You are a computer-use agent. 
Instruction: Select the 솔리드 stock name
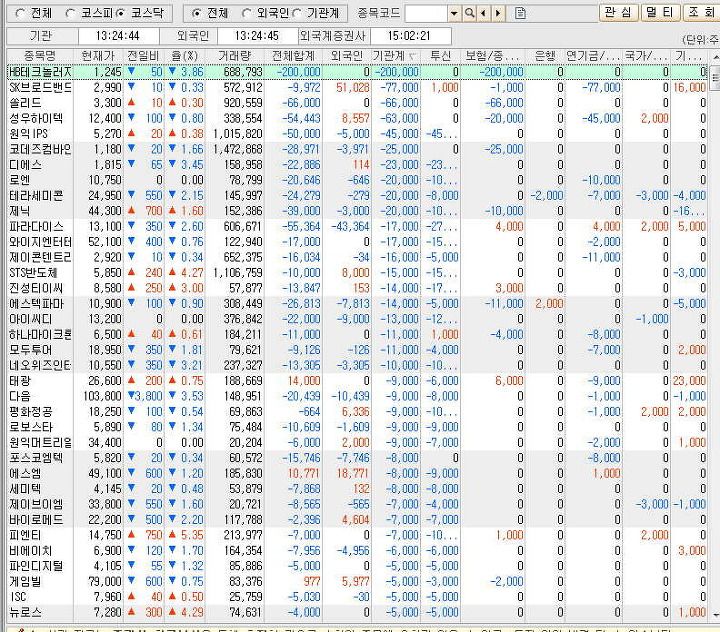coord(25,103)
